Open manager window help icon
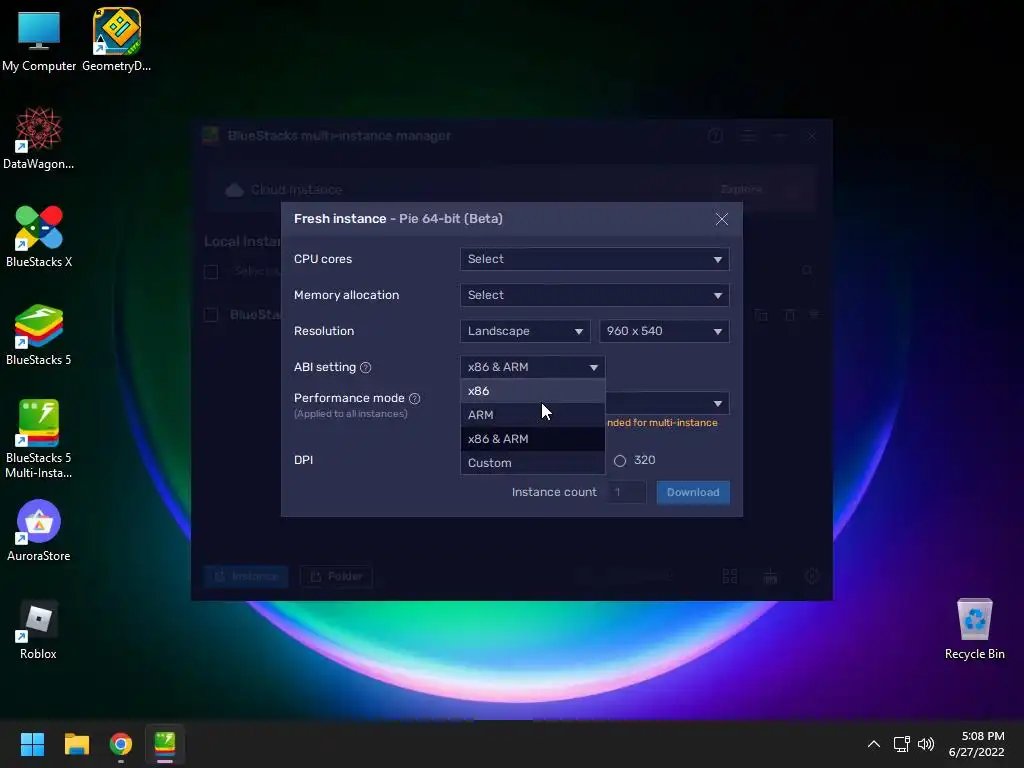The height and width of the screenshot is (768, 1024). tap(716, 136)
